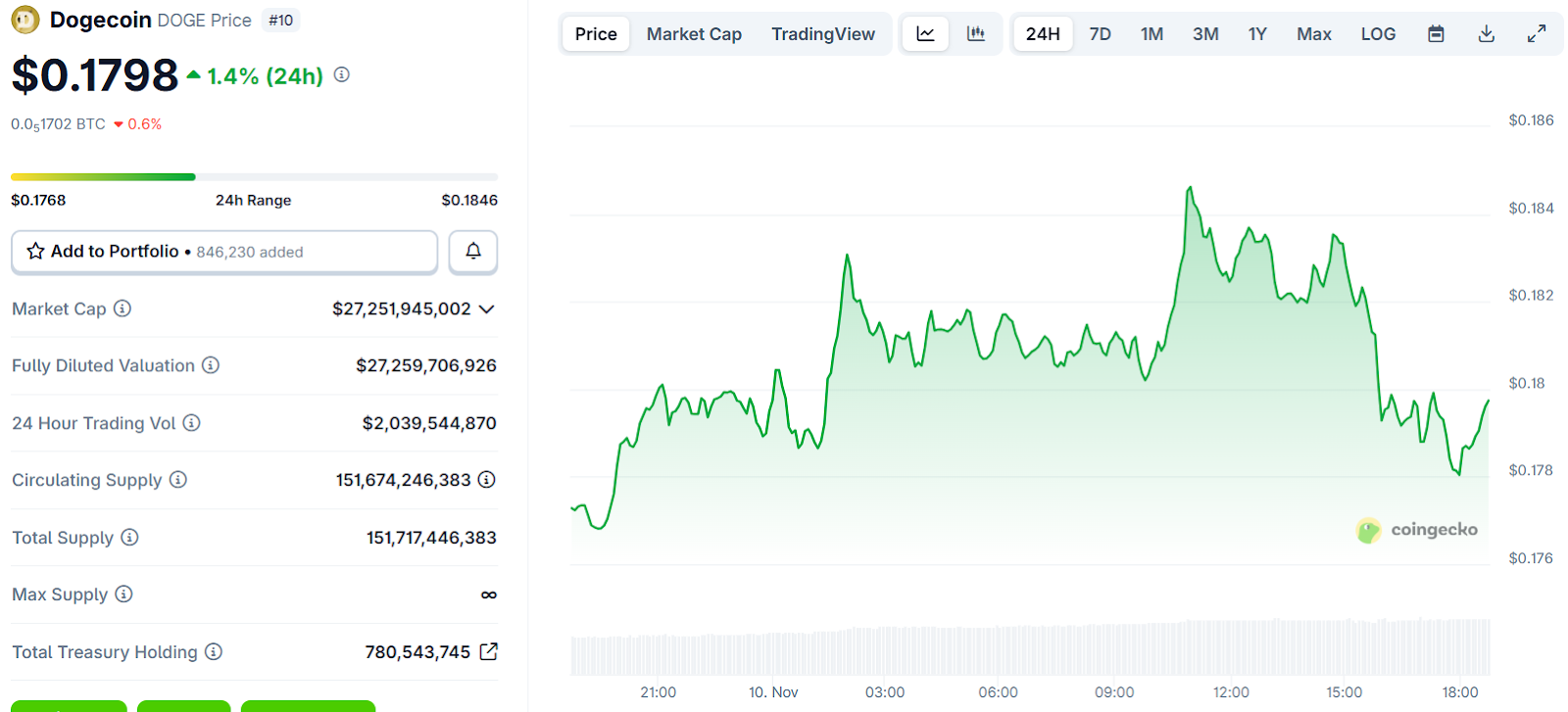Select the Max time range button

point(1313,34)
